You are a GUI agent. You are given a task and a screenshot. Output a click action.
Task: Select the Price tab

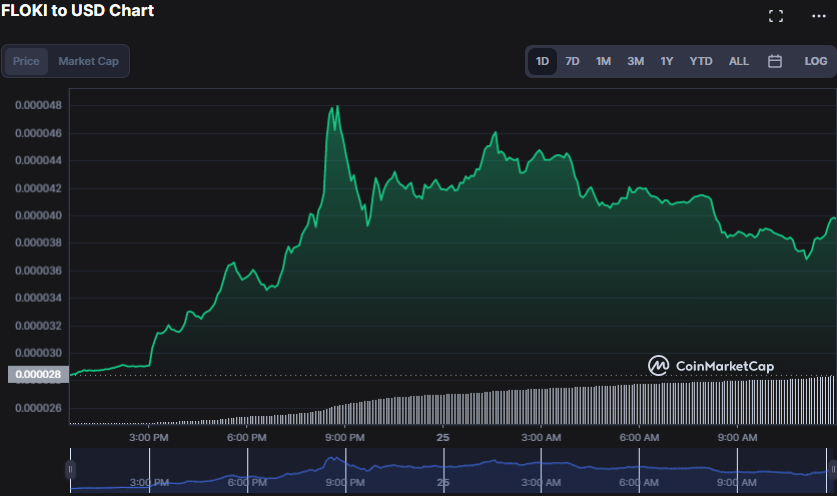click(x=26, y=61)
